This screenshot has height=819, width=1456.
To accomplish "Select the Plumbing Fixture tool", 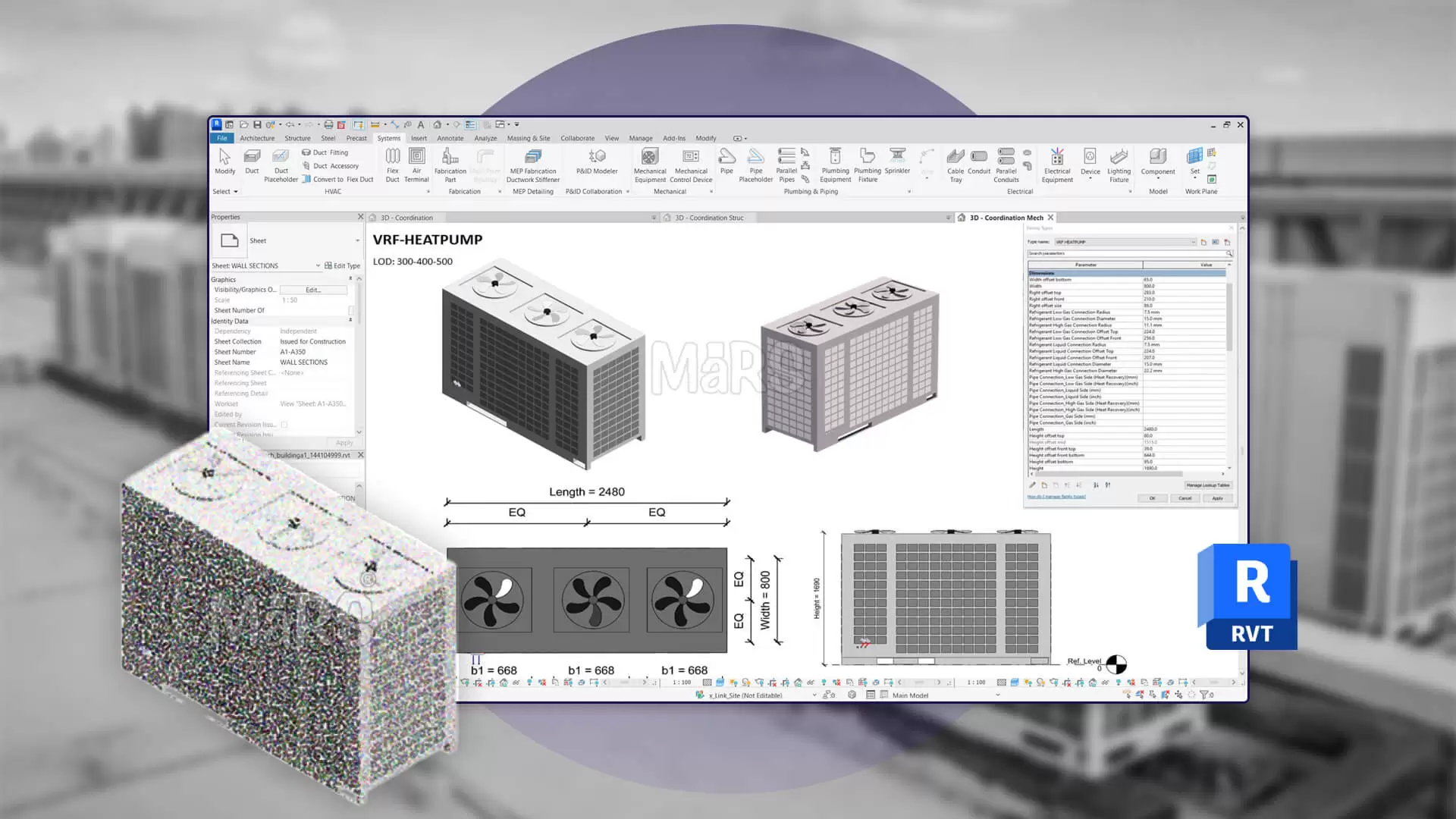I will tap(868, 165).
